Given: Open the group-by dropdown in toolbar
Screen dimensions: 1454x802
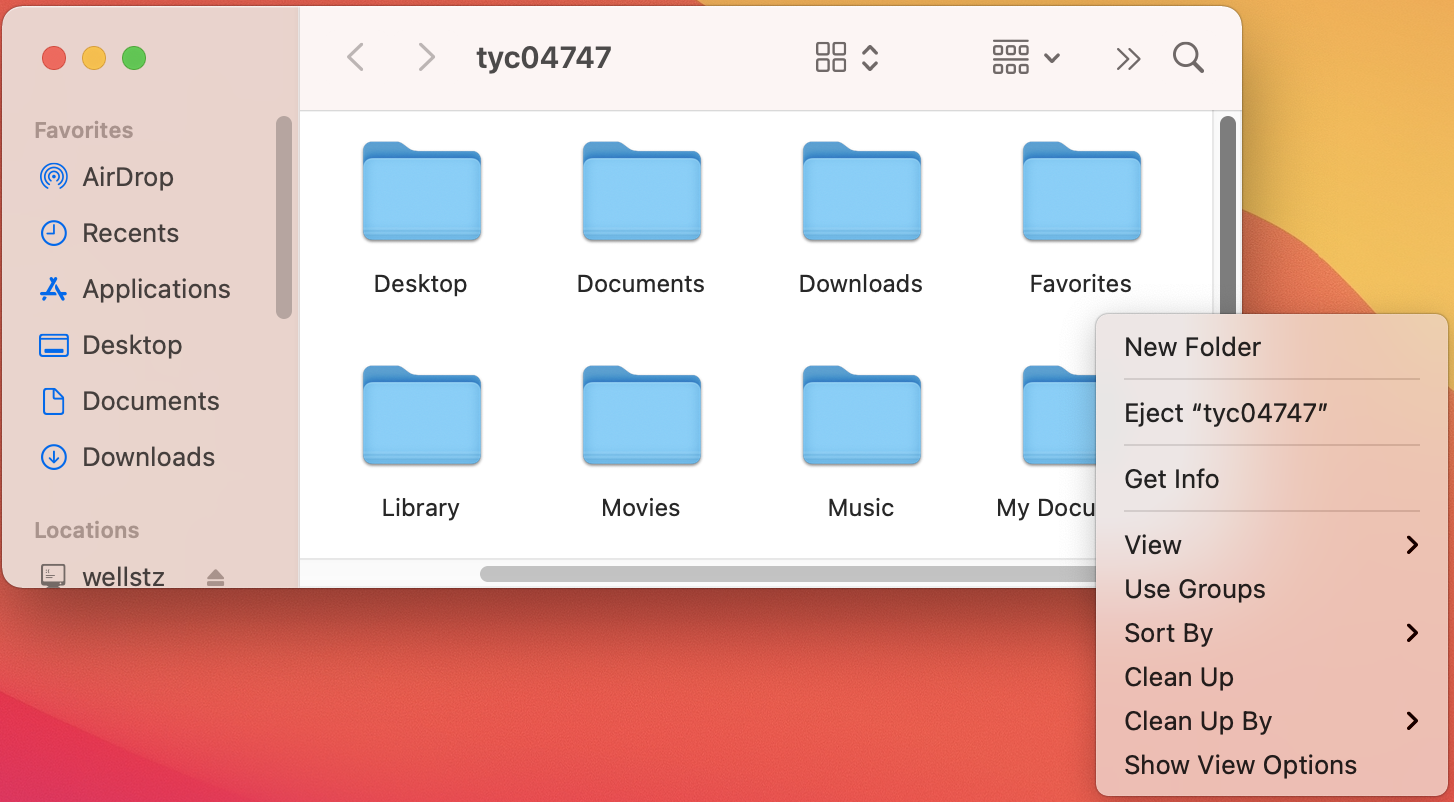Looking at the screenshot, I should (1025, 58).
